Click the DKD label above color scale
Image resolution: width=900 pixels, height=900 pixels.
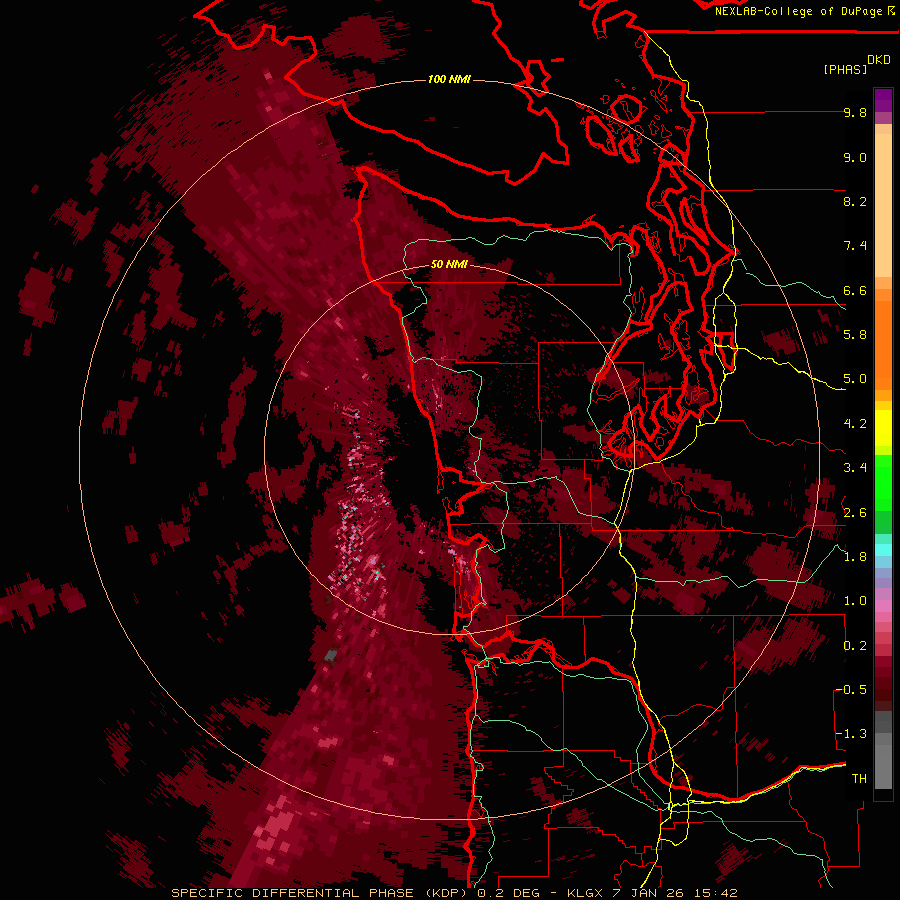(879, 60)
